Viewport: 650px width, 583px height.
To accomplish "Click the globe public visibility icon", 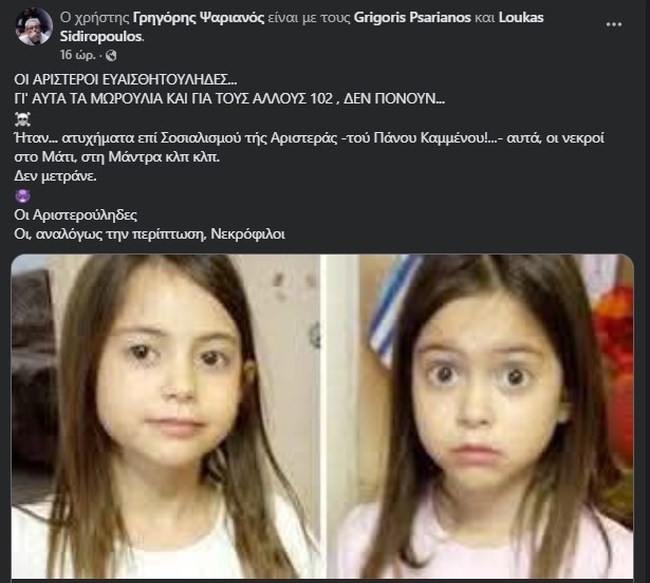I will coord(111,55).
